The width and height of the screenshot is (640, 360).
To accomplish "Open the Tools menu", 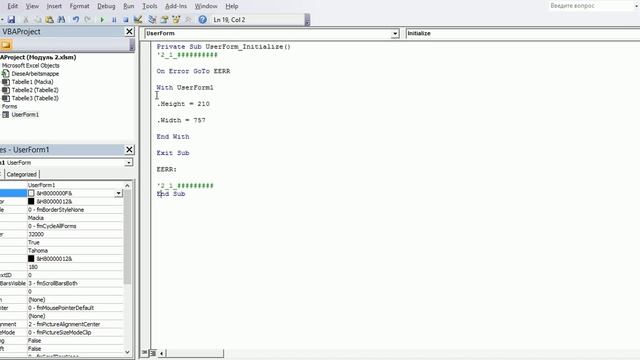I will 149,6.
